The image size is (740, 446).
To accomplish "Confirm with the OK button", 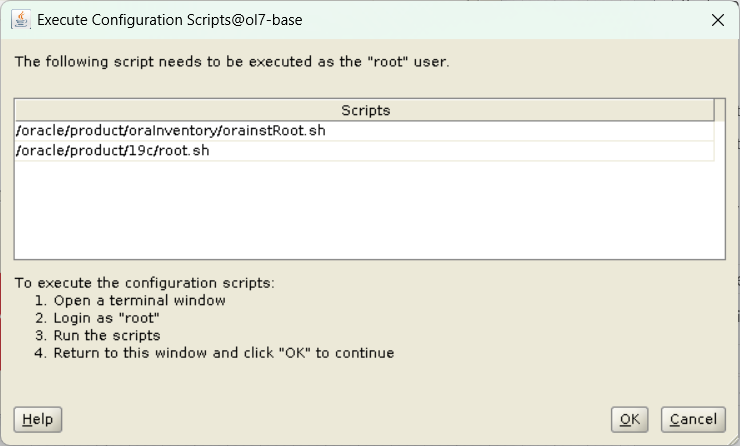I will click(630, 420).
